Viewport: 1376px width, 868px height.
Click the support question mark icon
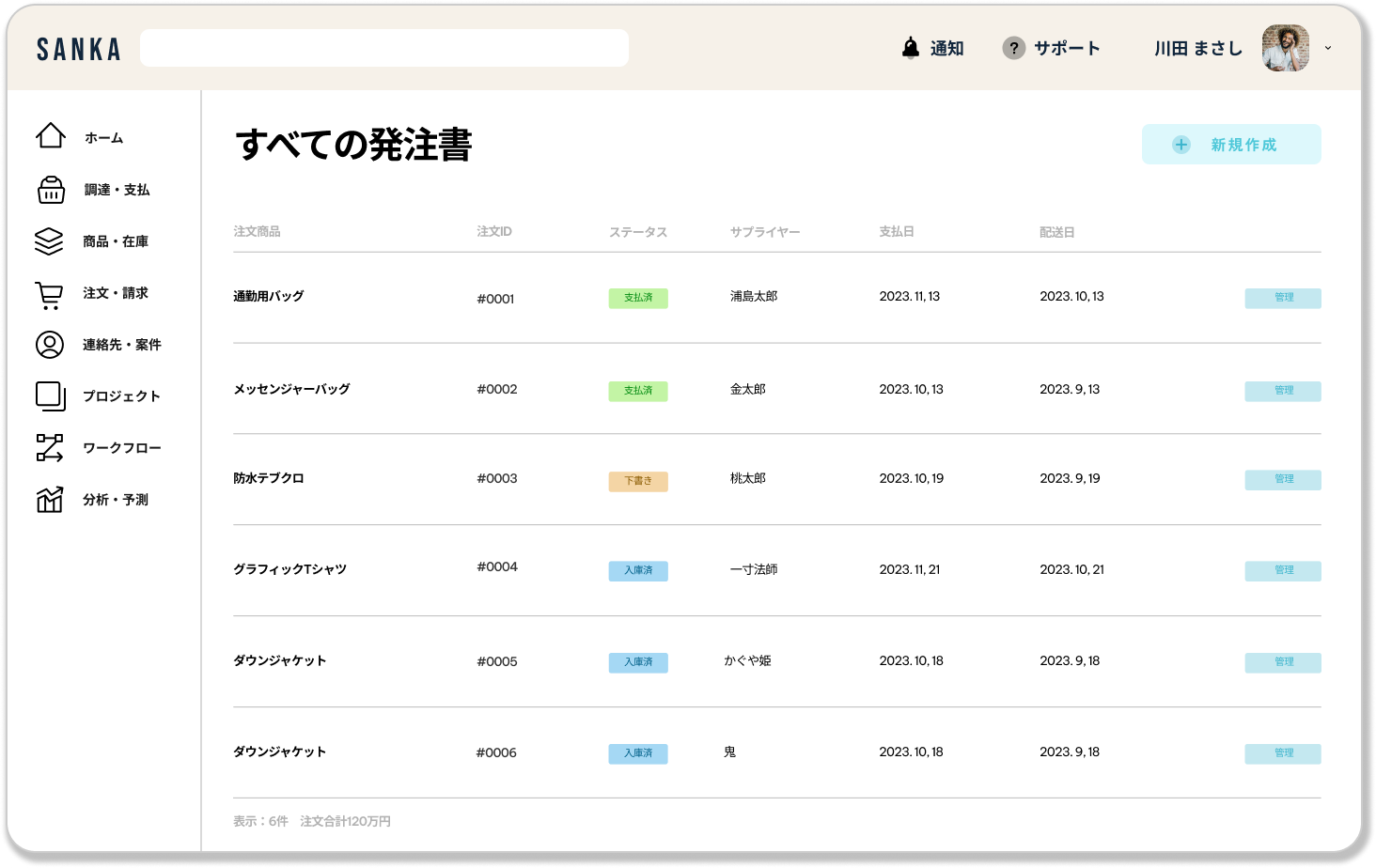pyautogui.click(x=1013, y=48)
